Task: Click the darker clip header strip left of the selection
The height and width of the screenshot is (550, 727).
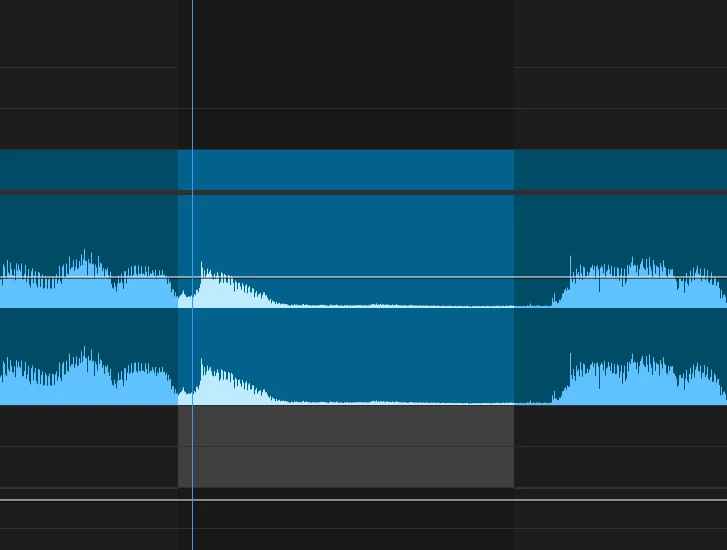Action: [89, 169]
